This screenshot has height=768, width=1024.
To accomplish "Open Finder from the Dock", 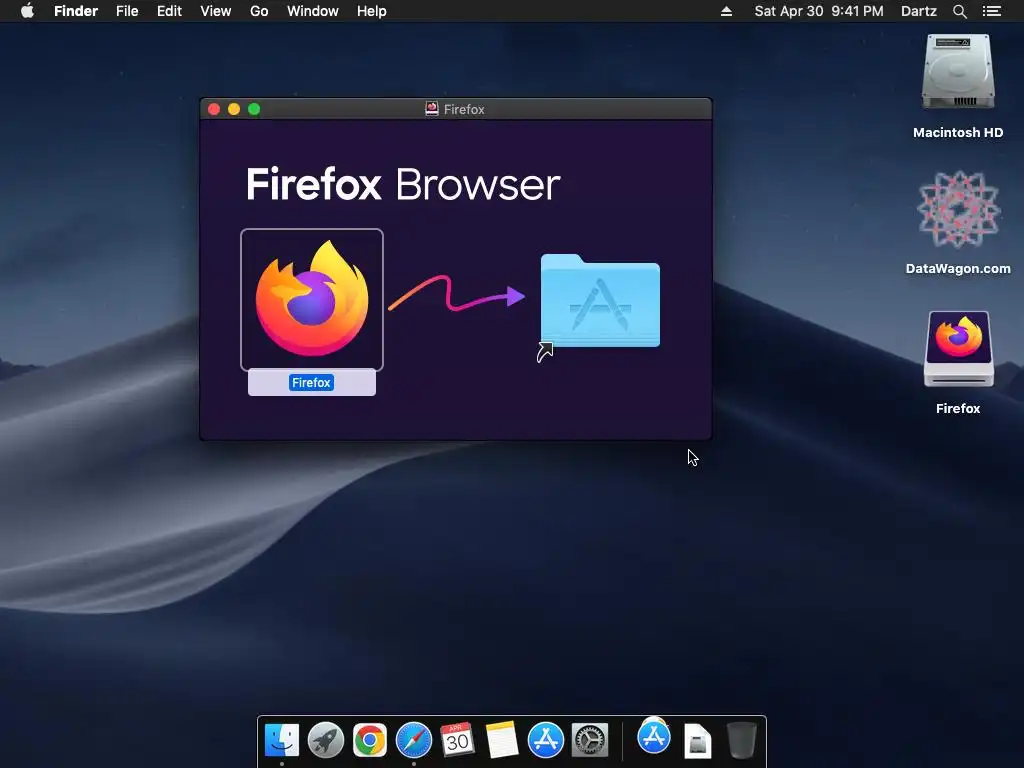I will click(x=282, y=740).
